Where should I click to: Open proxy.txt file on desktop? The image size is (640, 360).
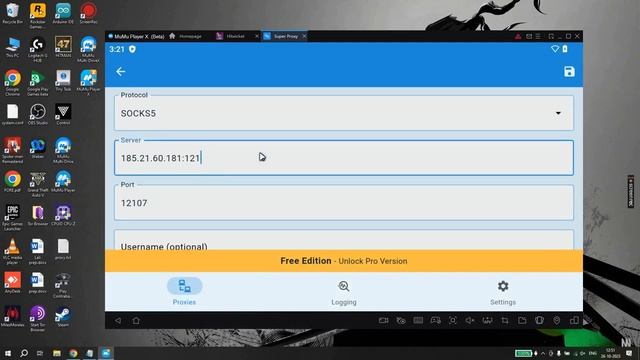[63, 249]
